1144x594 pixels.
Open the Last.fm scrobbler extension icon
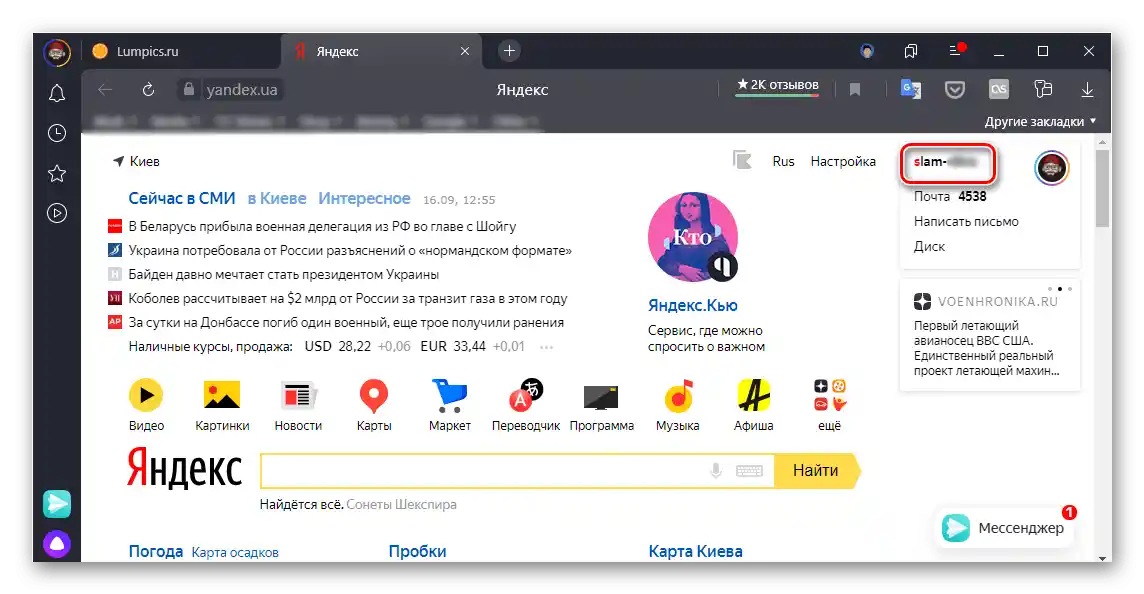click(999, 90)
